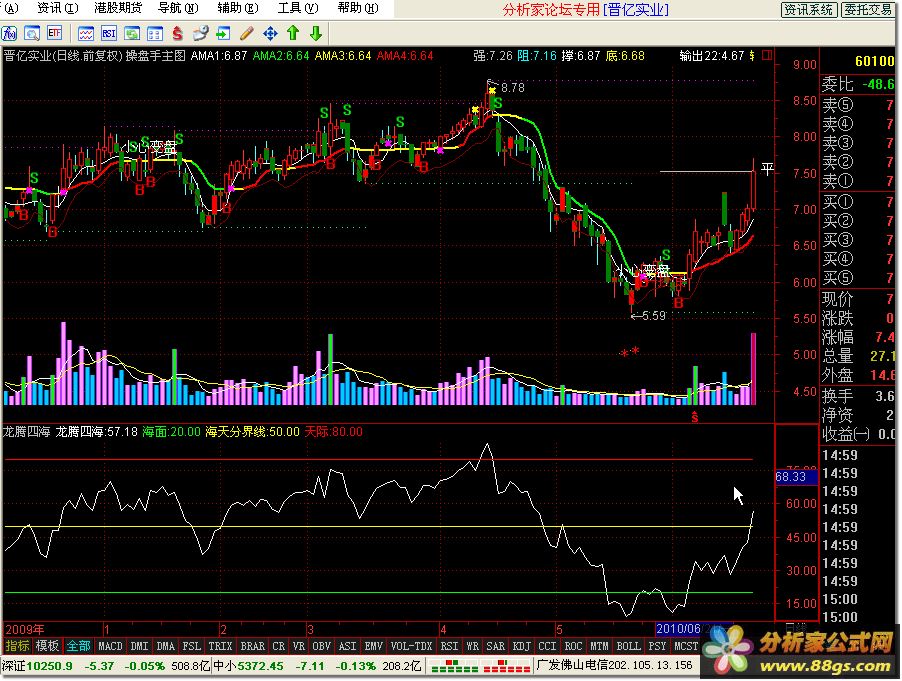Select the TRIX indicator tab

[220, 646]
